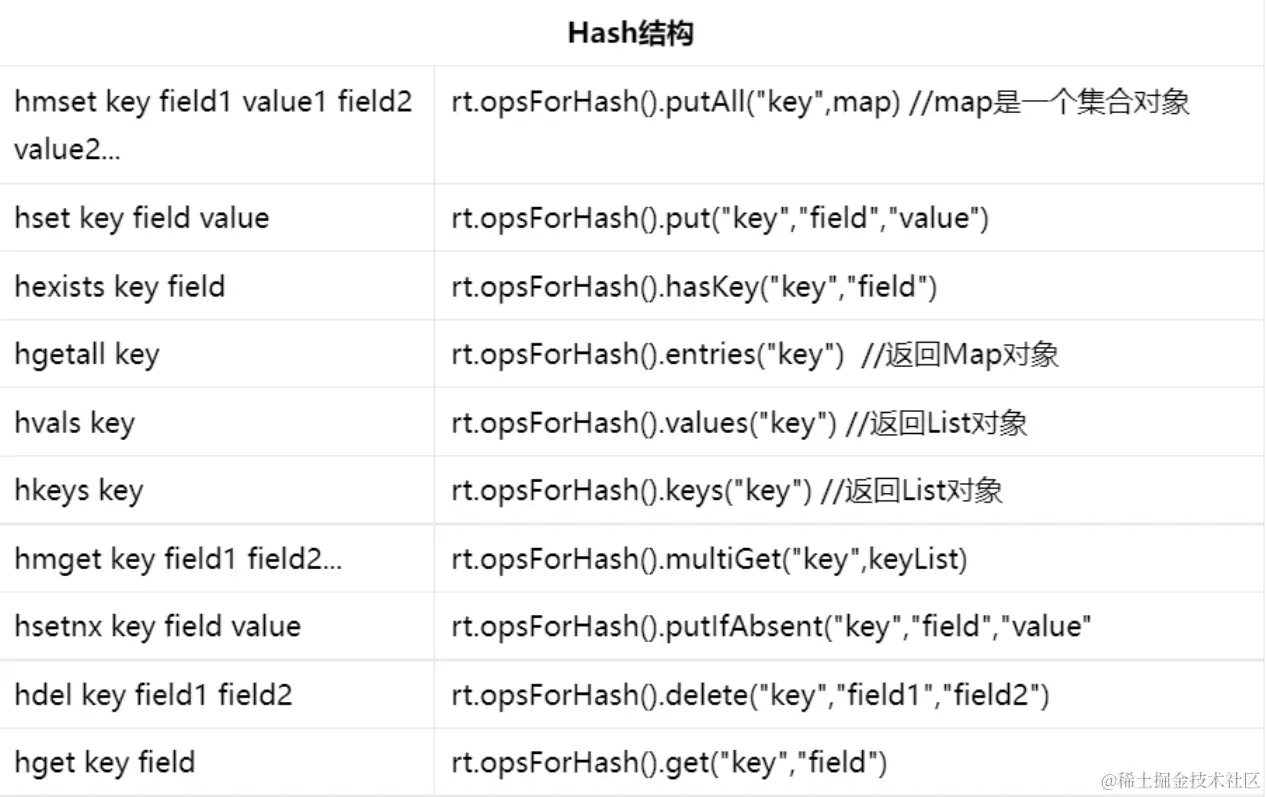Click the hgetall key command cell
The width and height of the screenshot is (1267, 797).
pyautogui.click(x=87, y=355)
